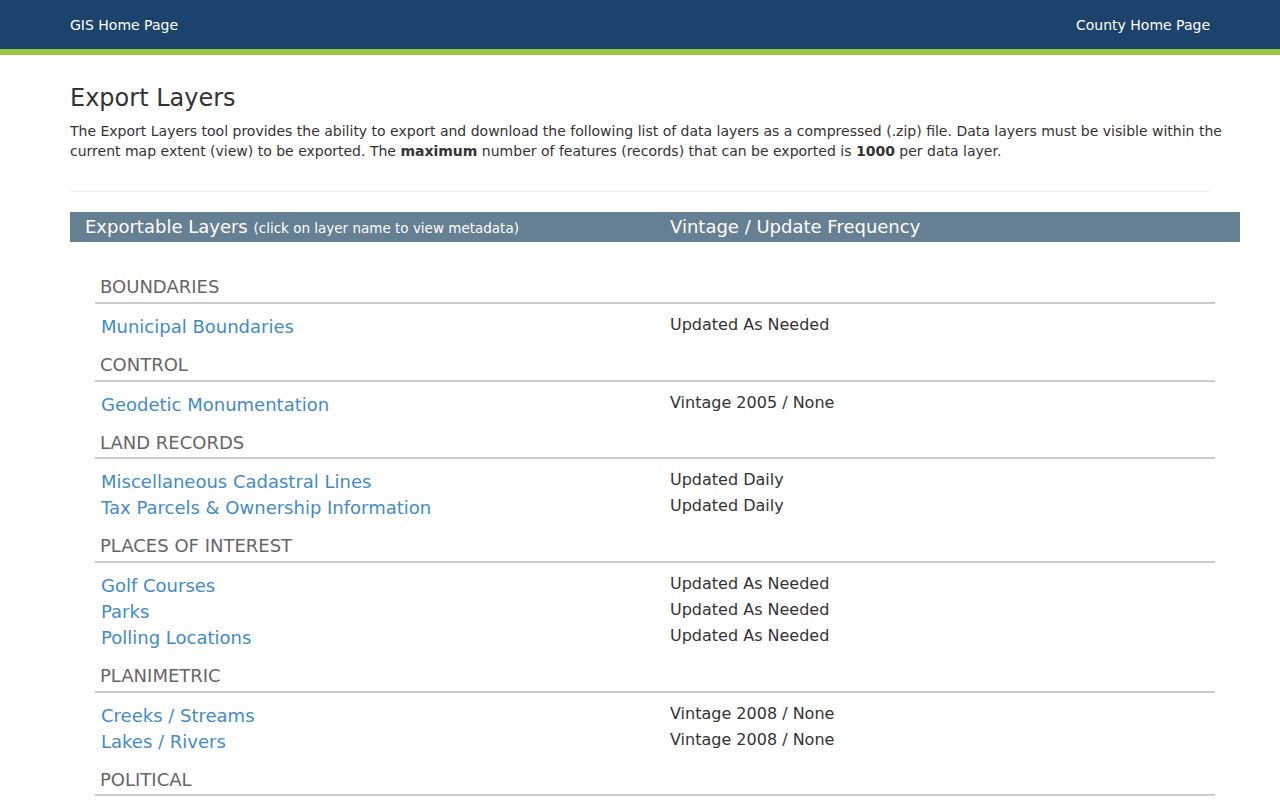Click Lakes / Rivers 'Vintage 2008 / None'

pos(752,739)
